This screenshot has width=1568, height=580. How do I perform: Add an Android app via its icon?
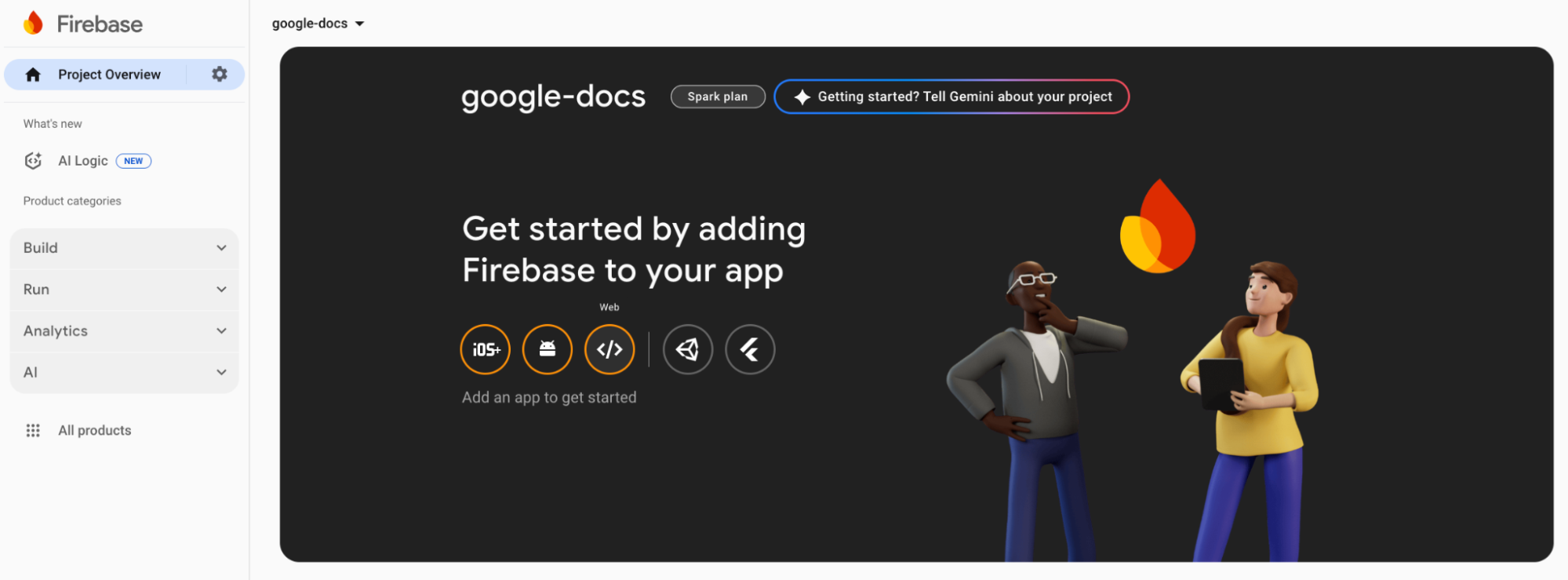(547, 349)
